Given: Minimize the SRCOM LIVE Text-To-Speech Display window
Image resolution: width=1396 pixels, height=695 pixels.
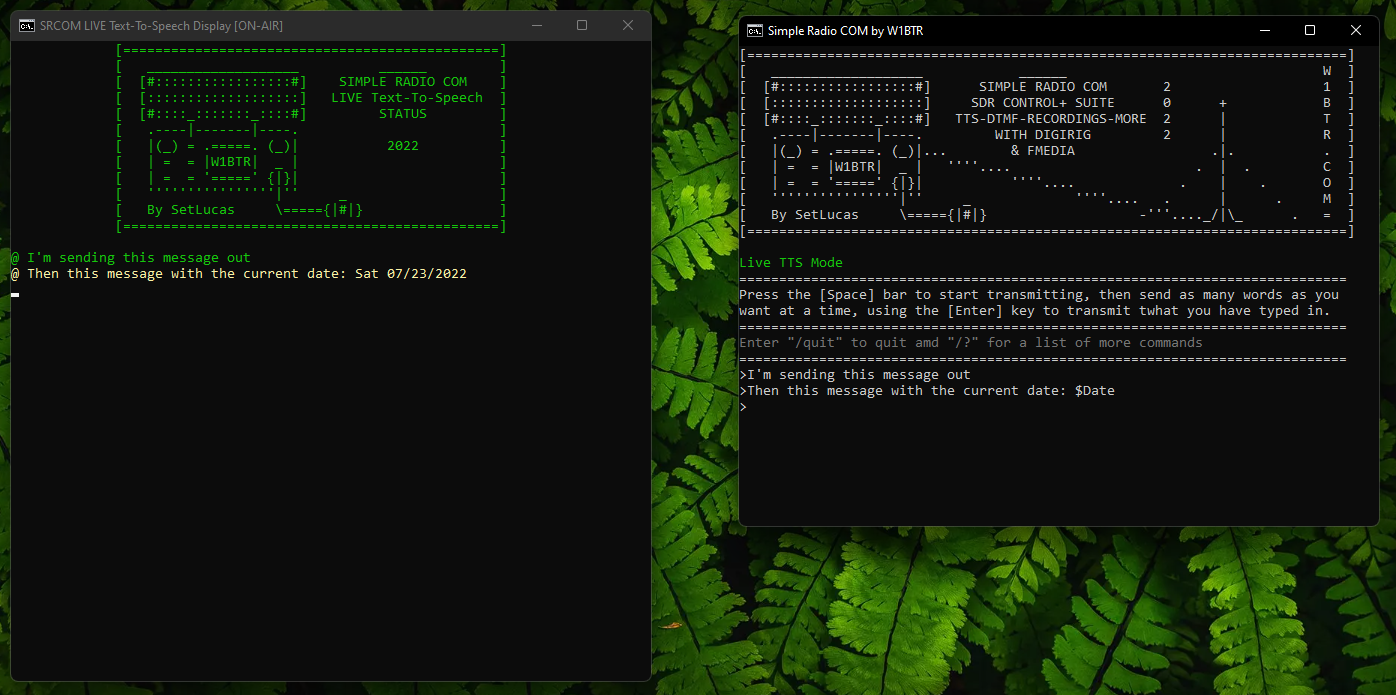Looking at the screenshot, I should [x=536, y=26].
